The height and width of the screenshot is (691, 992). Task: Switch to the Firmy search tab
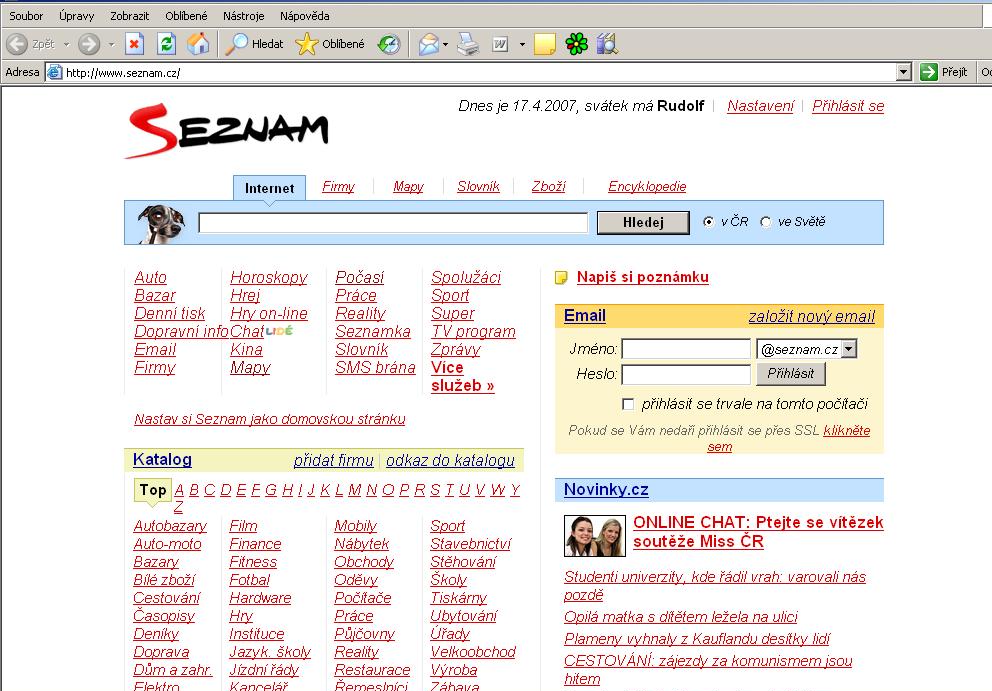click(338, 187)
